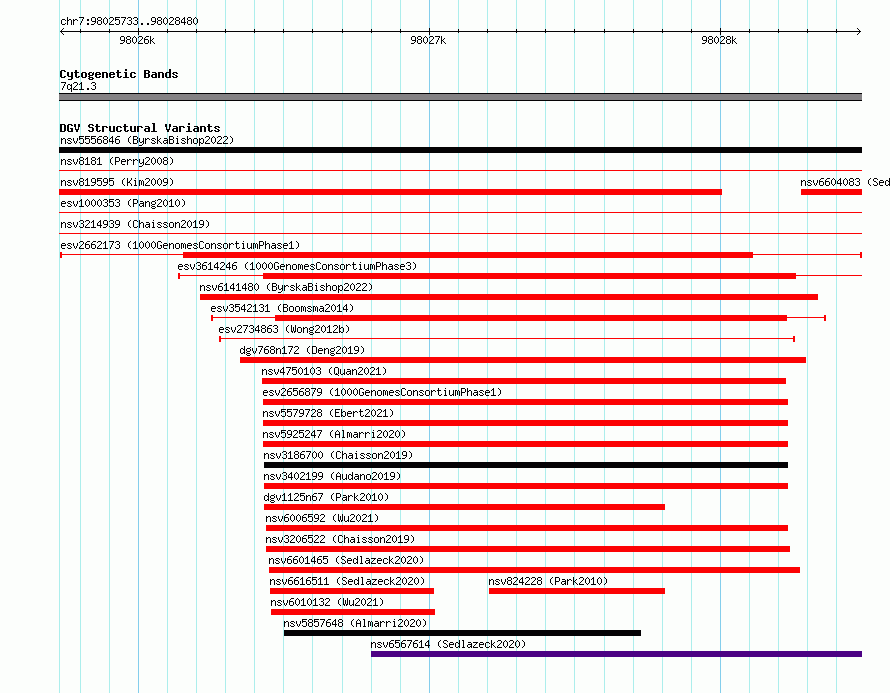Select the nsv6604083 short red bar
The height and width of the screenshot is (693, 890).
832,192
